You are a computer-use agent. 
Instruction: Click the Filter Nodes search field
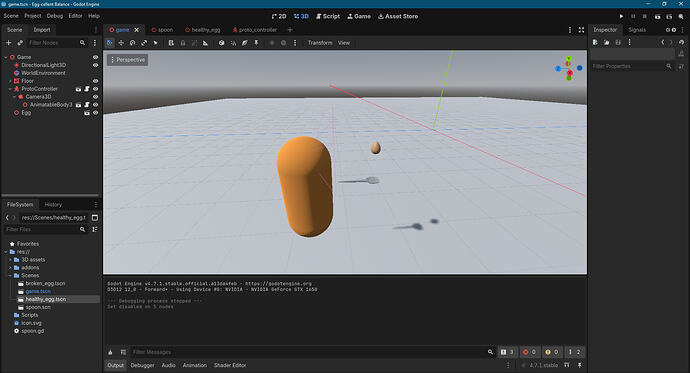[57, 43]
